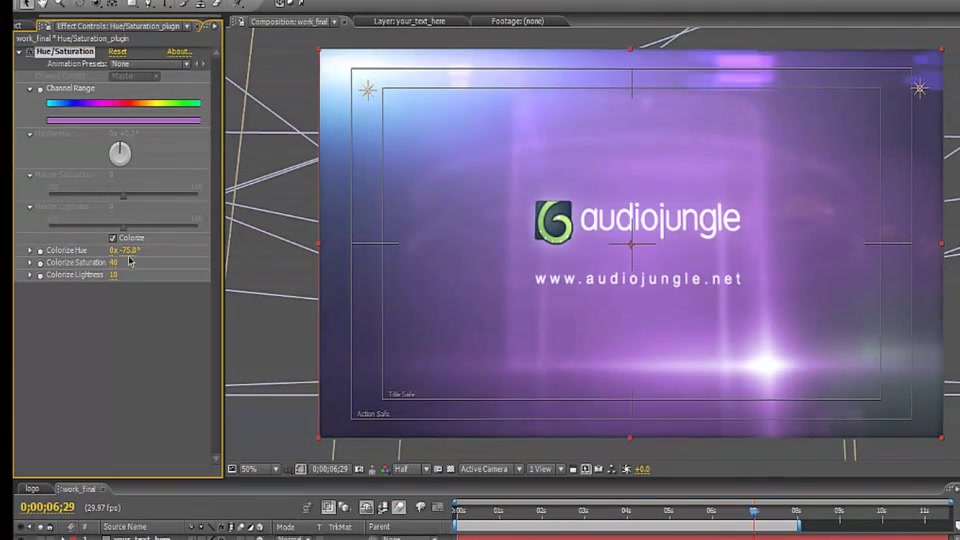
Task: Toggle pixel aspect ratio correction
Action: pyautogui.click(x=573, y=470)
